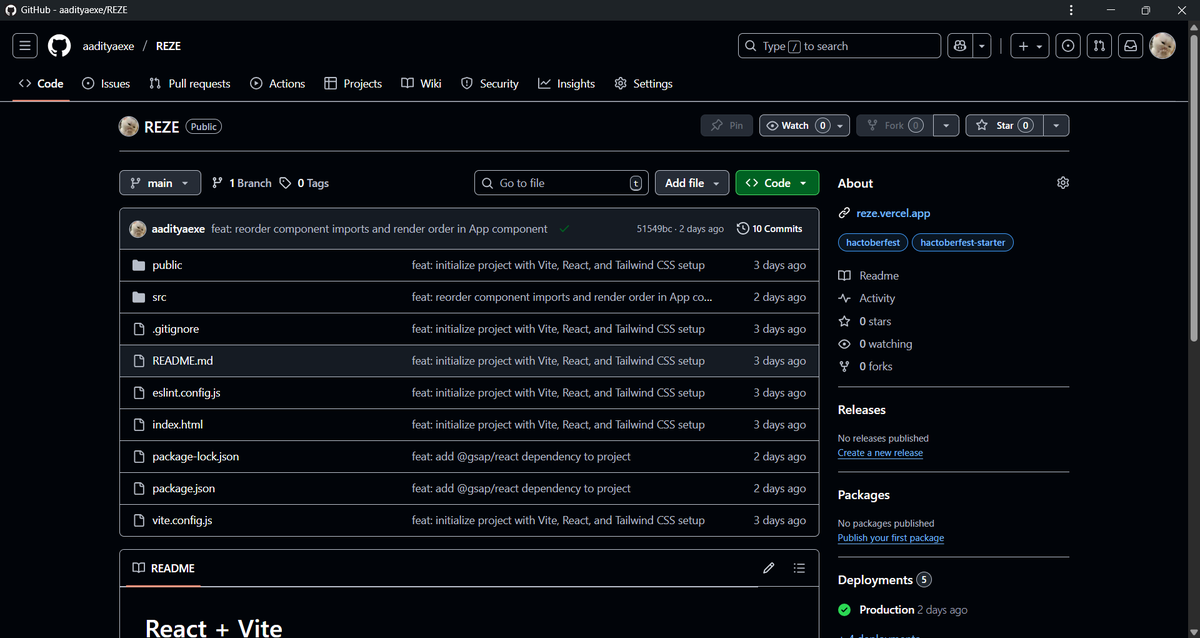Open the README.md file

[182, 361]
